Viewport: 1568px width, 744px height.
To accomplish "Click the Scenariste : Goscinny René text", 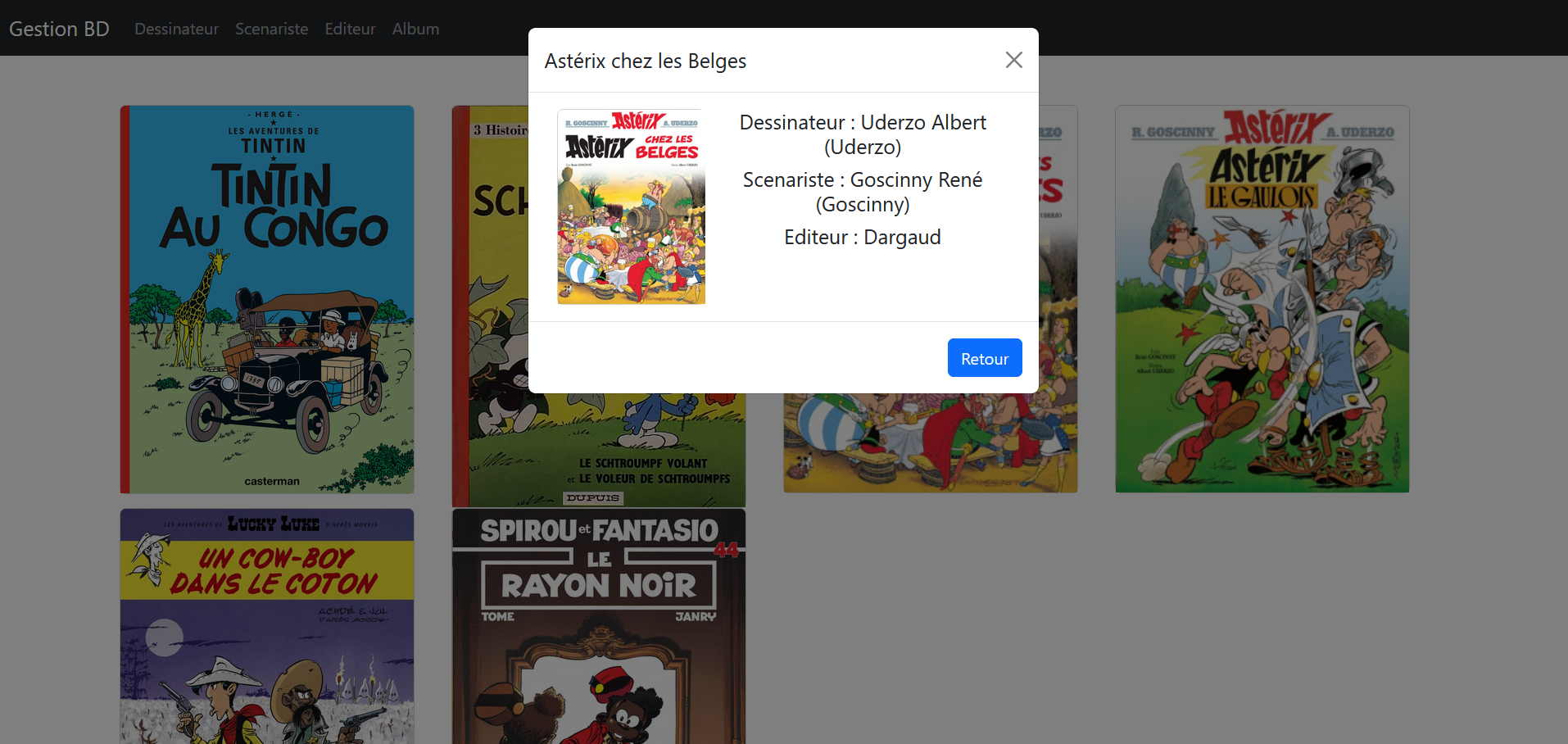I will [863, 192].
